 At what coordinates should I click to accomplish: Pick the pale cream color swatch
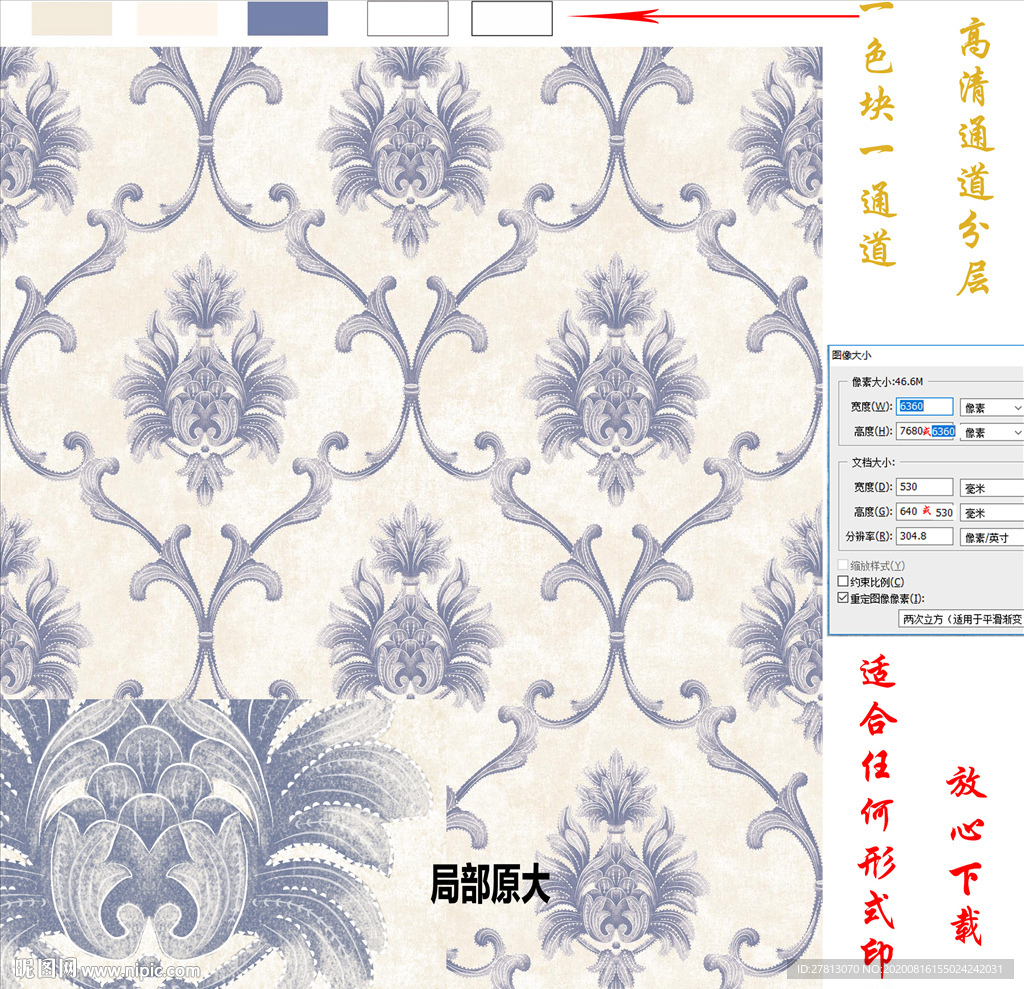coord(177,18)
